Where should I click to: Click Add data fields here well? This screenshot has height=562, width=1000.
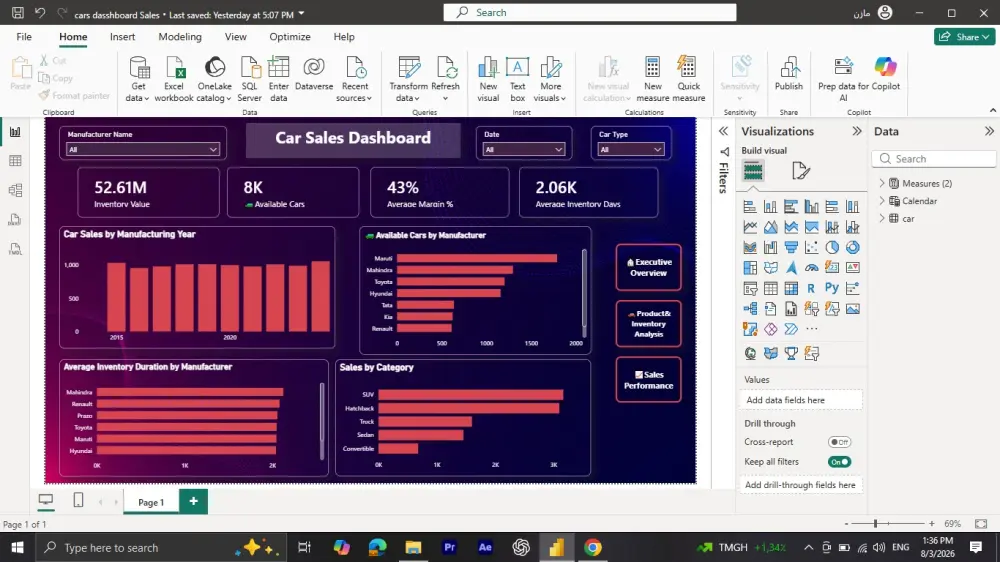(x=803, y=400)
